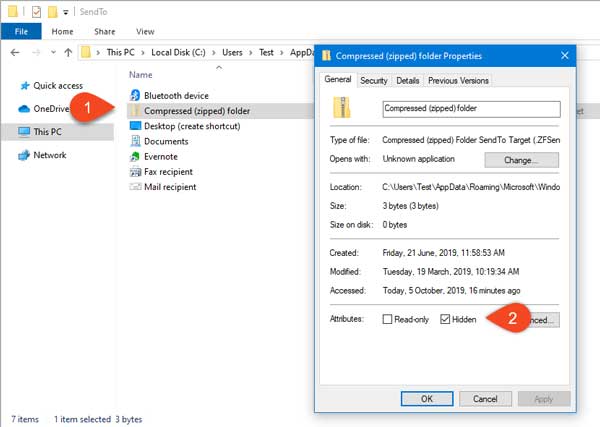Viewport: 600px width, 427px height.
Task: Sort by the Name column header
Action: coord(140,75)
